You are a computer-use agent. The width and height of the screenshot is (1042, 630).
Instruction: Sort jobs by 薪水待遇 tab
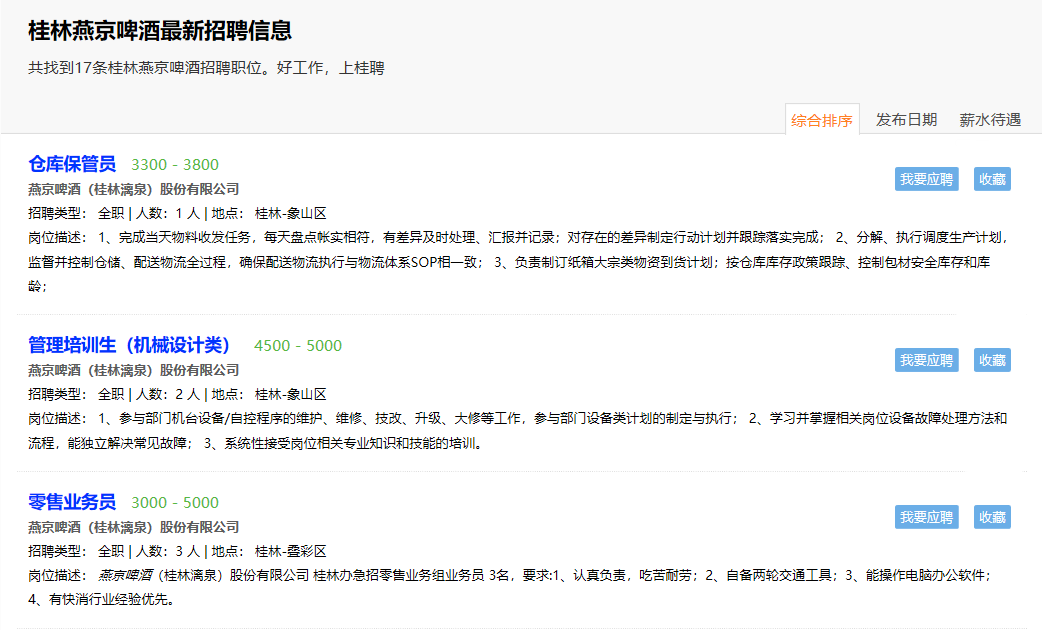coord(990,120)
